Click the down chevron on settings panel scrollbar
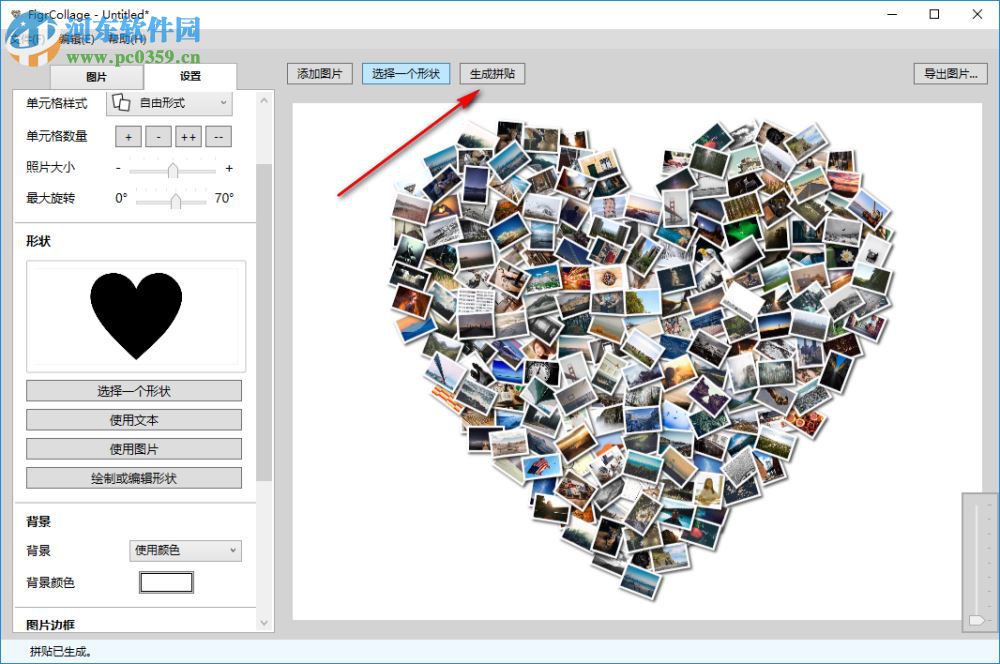Screen dimensions: 1000x664 pyautogui.click(x=263, y=621)
